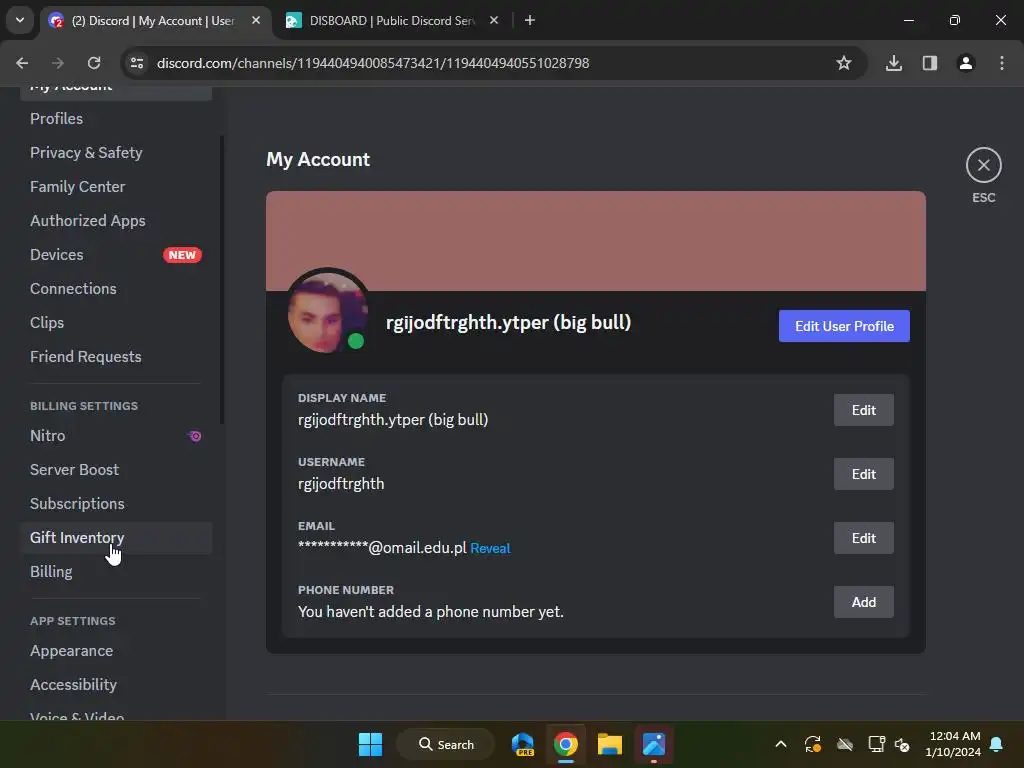The image size is (1024, 768).
Task: Open the Photos app taskbar icon
Action: (x=653, y=744)
